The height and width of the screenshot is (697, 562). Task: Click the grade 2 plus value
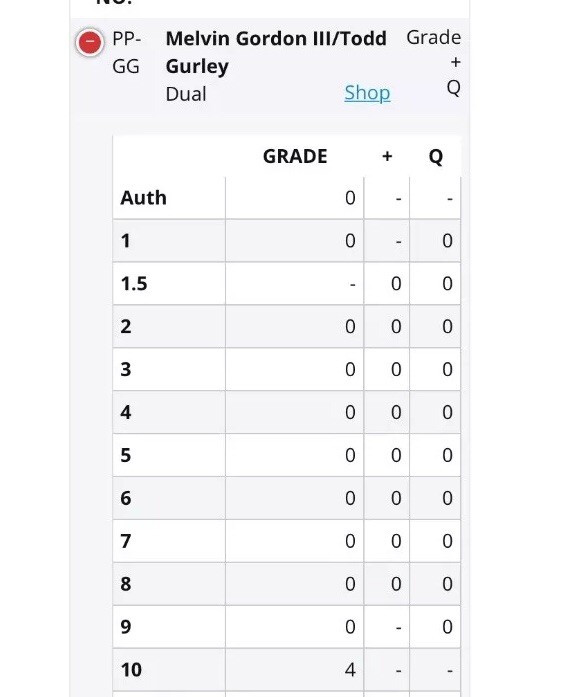pos(396,326)
